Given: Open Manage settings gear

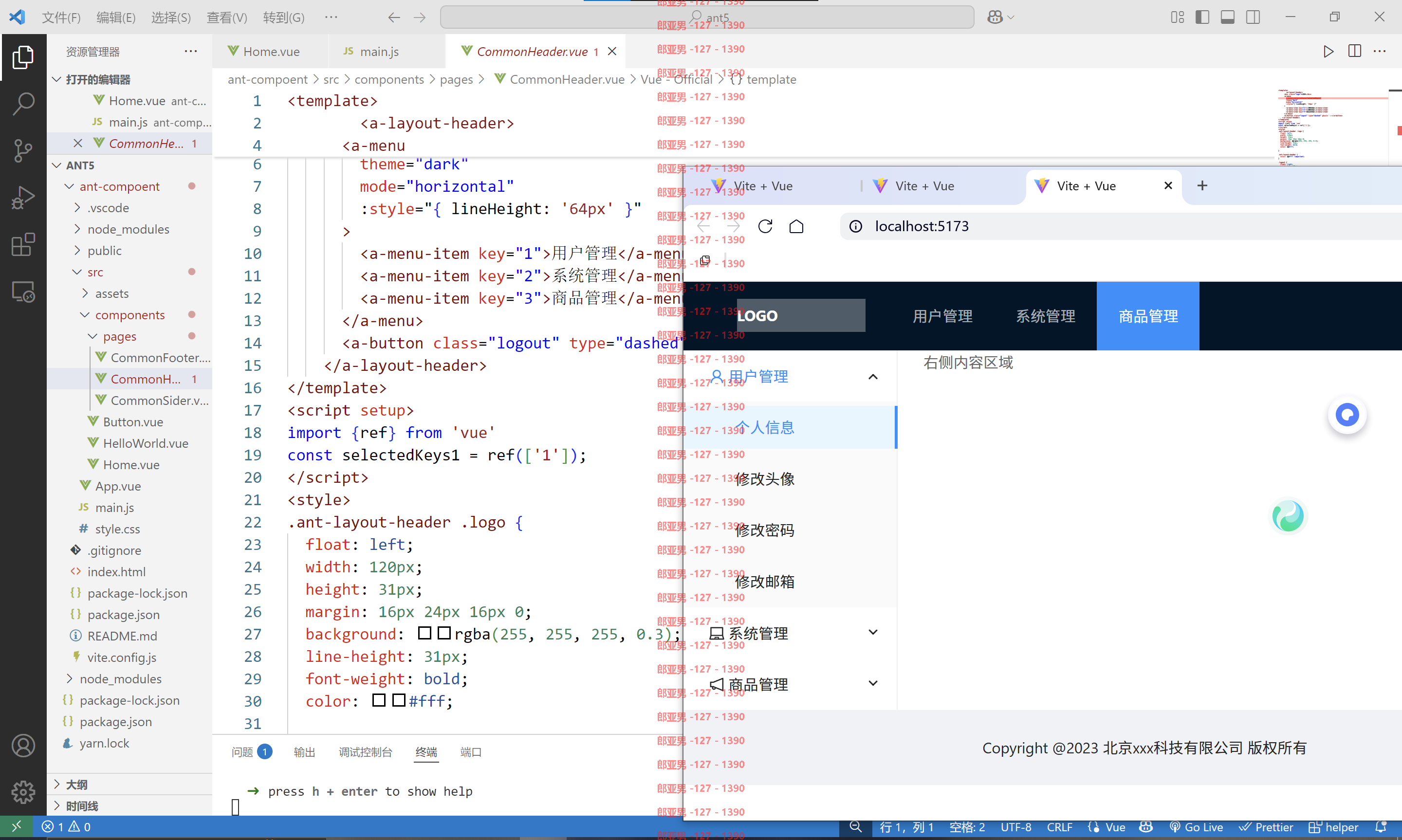Looking at the screenshot, I should coord(23,792).
